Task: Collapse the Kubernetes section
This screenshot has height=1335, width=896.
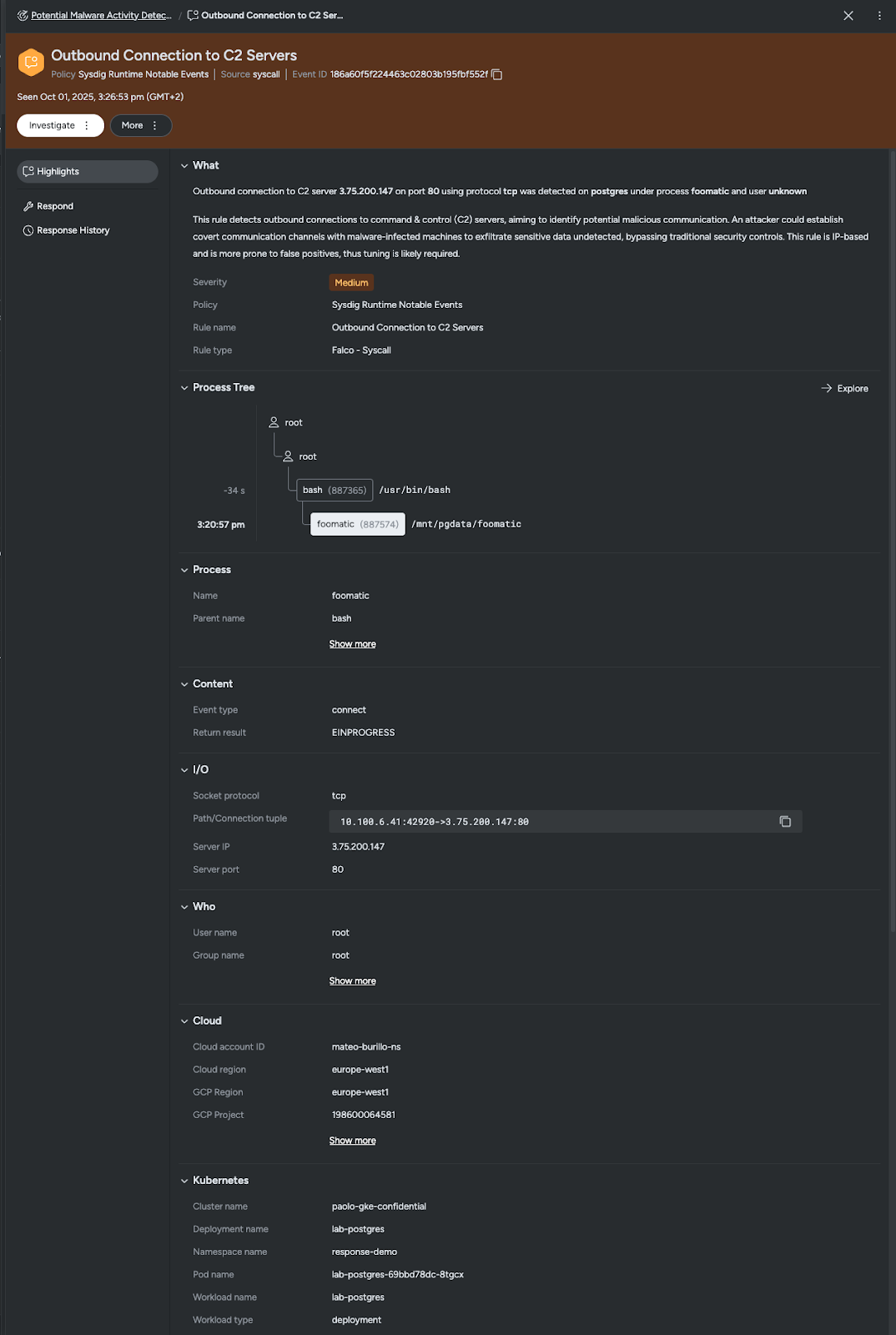Action: tap(184, 1181)
